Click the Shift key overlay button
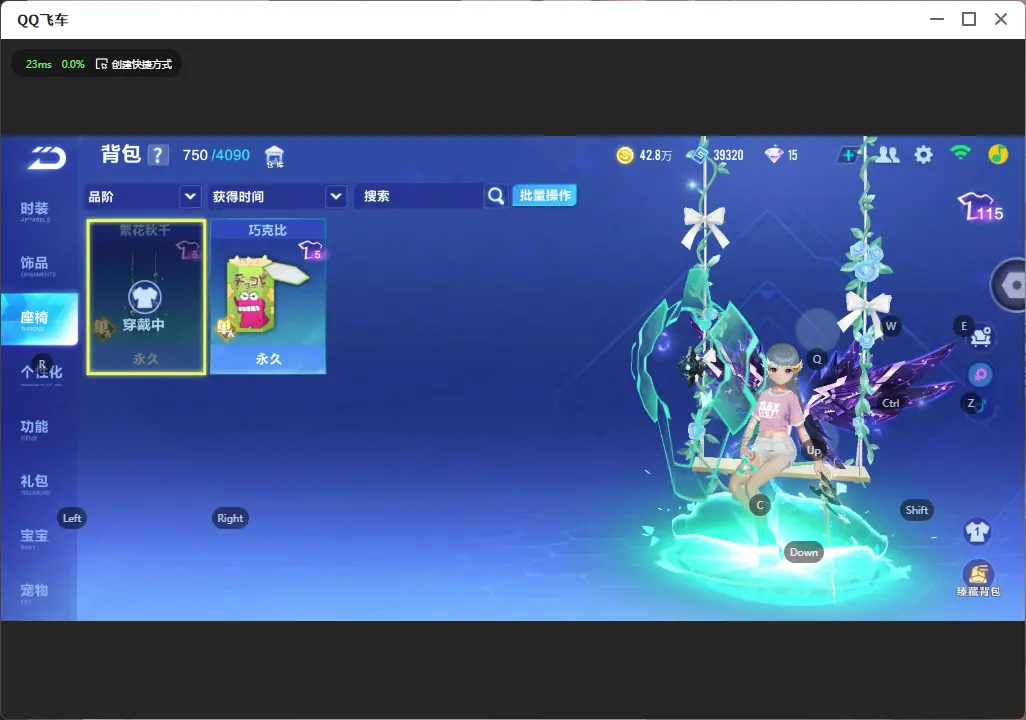Screen dimensions: 1026x720 pyautogui.click(x=917, y=510)
